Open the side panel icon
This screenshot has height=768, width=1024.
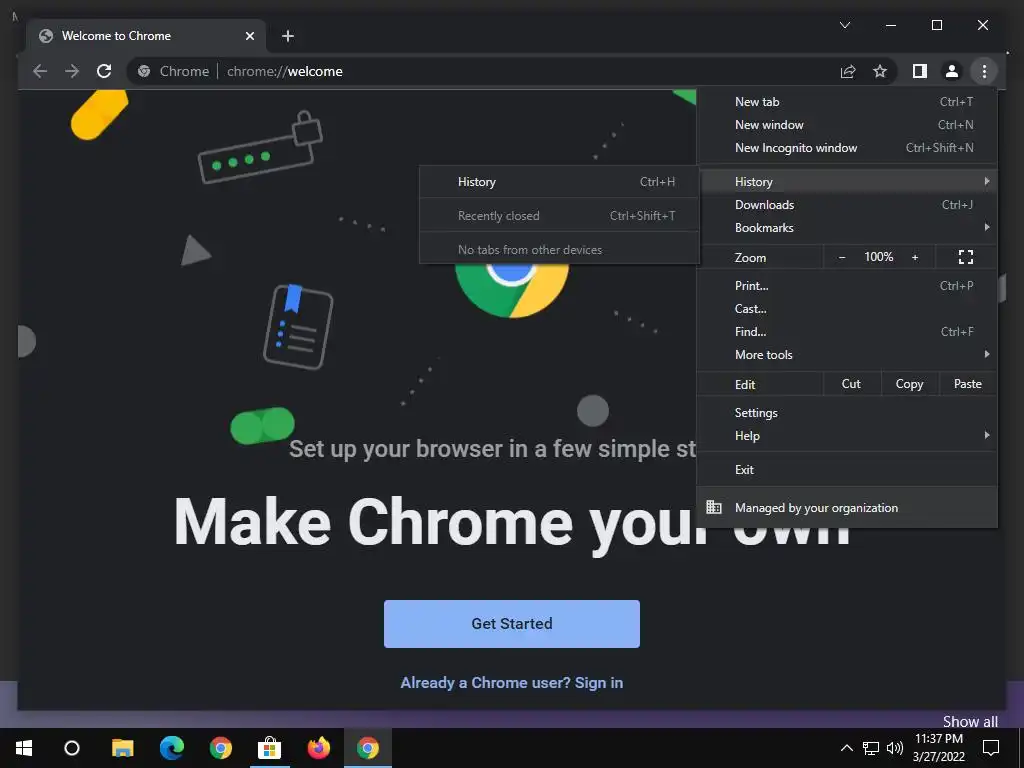point(920,71)
